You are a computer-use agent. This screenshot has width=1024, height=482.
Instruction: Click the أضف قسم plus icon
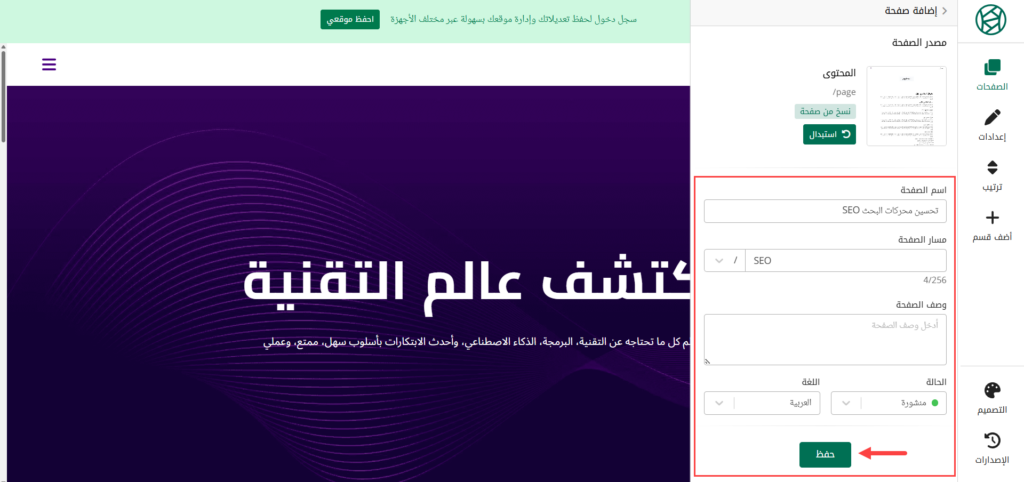[991, 218]
